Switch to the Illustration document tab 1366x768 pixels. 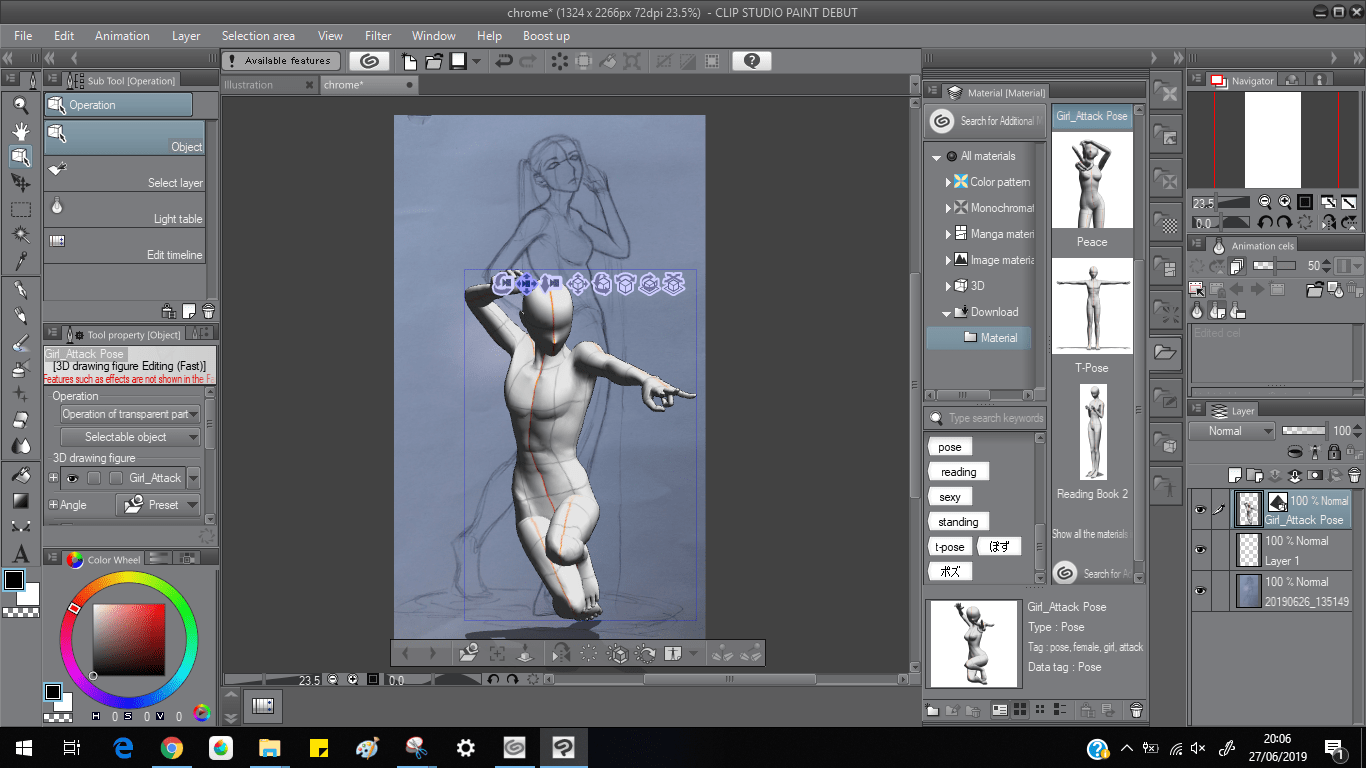point(249,85)
